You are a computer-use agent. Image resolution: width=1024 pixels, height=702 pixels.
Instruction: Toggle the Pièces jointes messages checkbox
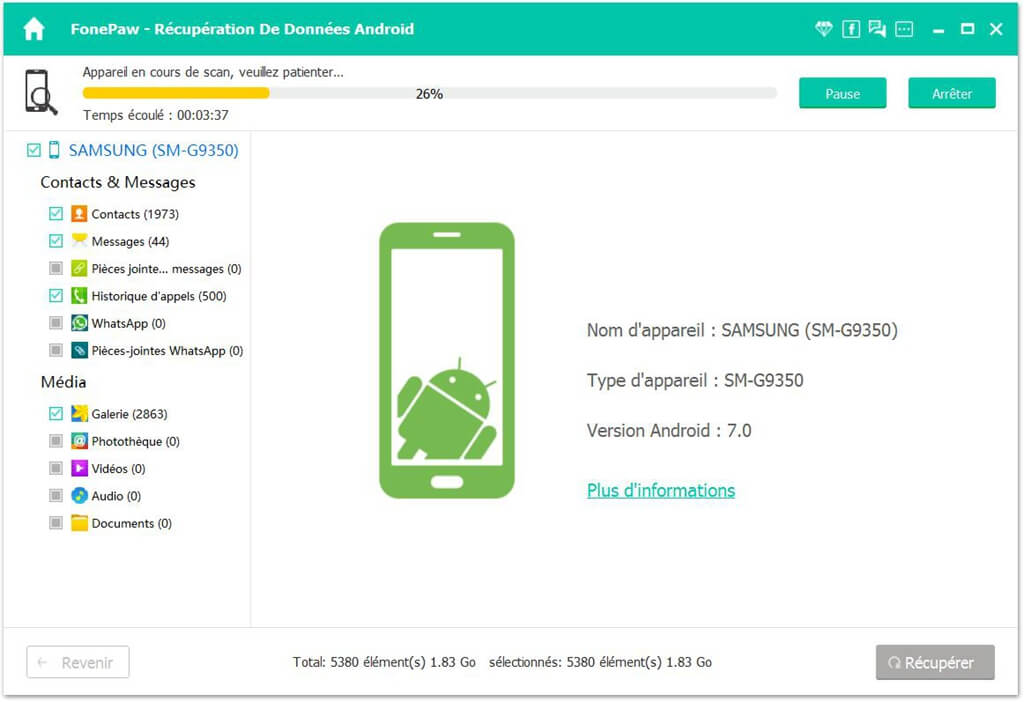[56, 268]
